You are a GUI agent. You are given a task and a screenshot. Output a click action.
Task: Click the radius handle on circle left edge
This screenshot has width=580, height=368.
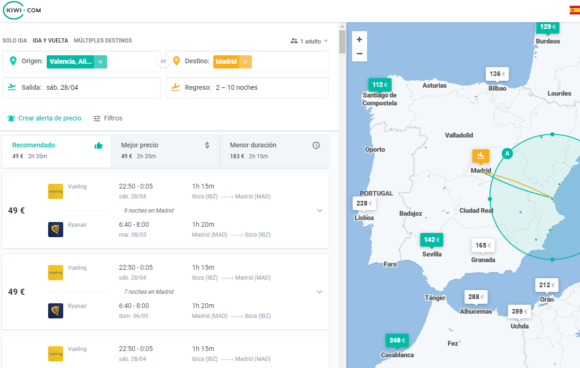490,199
